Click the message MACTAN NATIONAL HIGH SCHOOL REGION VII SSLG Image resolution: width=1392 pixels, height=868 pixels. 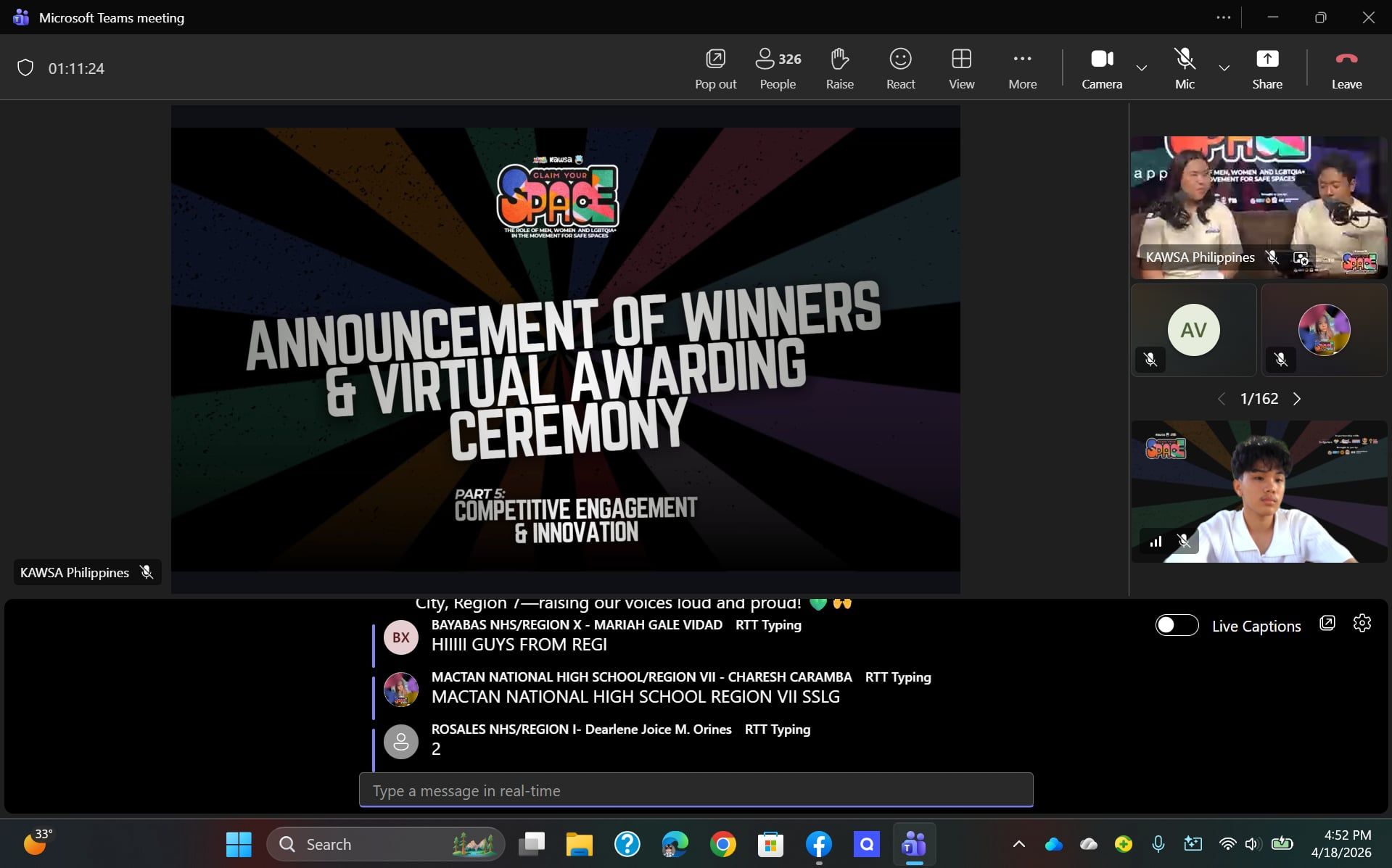pyautogui.click(x=635, y=697)
